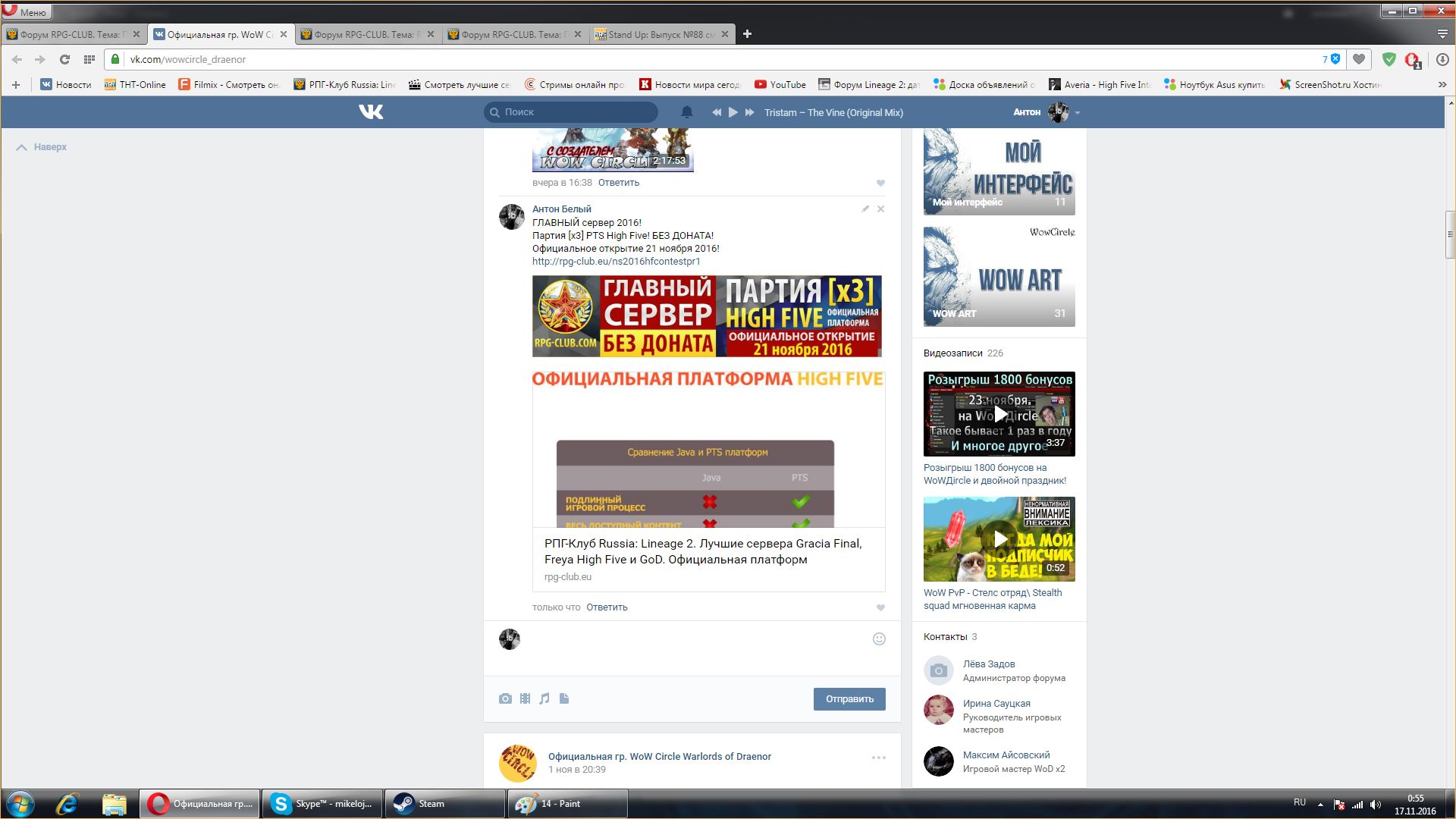Attach a document to the comment
Viewport: 1456px width, 819px height.
pos(564,698)
